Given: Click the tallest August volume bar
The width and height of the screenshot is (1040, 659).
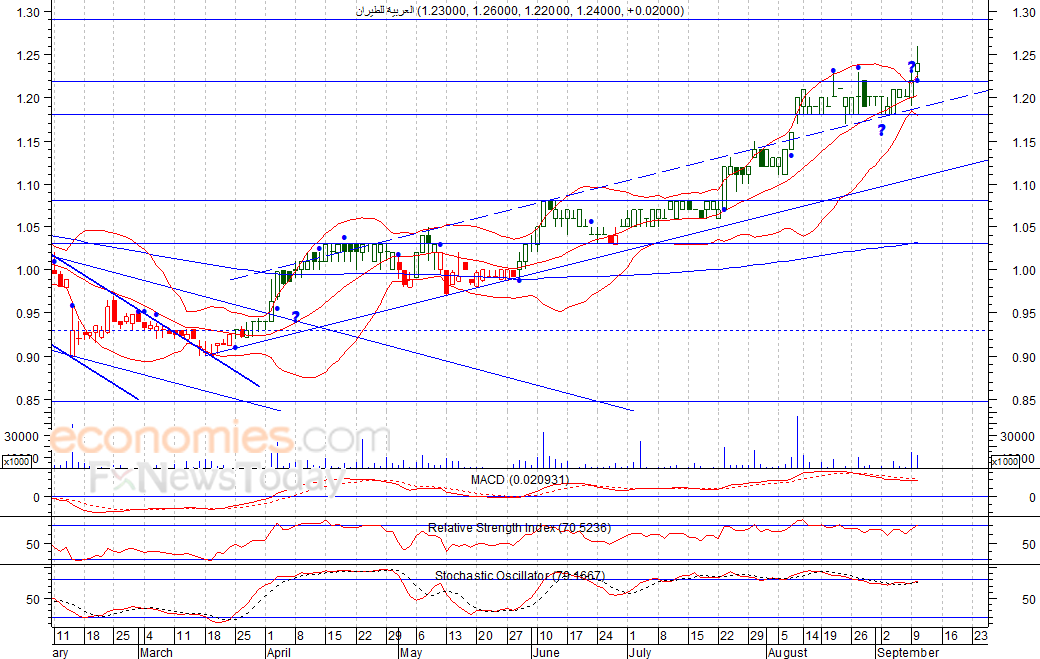Looking at the screenshot, I should [797, 442].
